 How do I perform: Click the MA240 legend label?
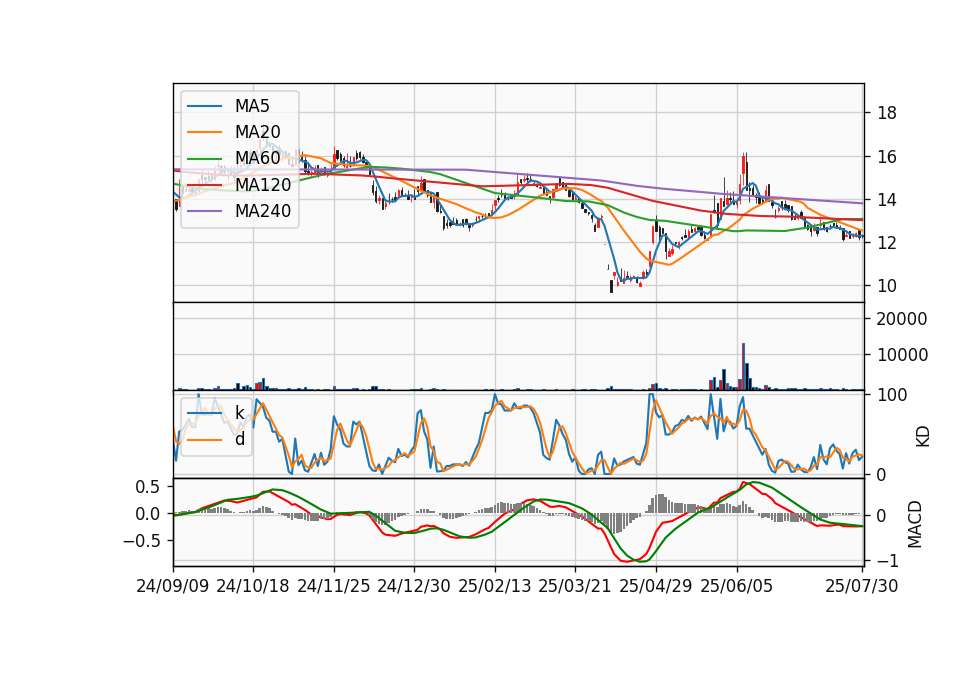(x=263, y=211)
